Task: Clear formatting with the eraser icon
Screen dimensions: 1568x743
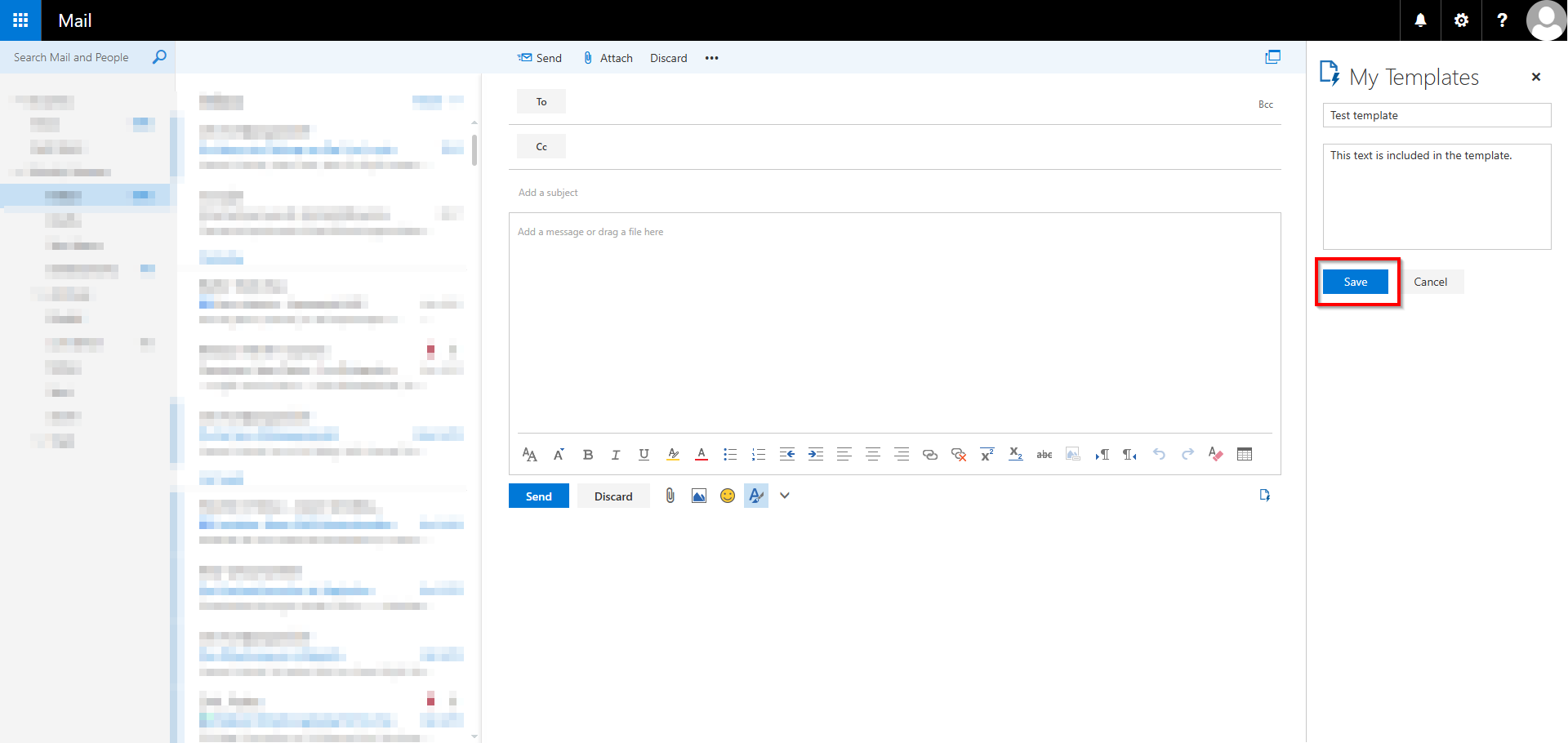Action: pyautogui.click(x=1215, y=454)
